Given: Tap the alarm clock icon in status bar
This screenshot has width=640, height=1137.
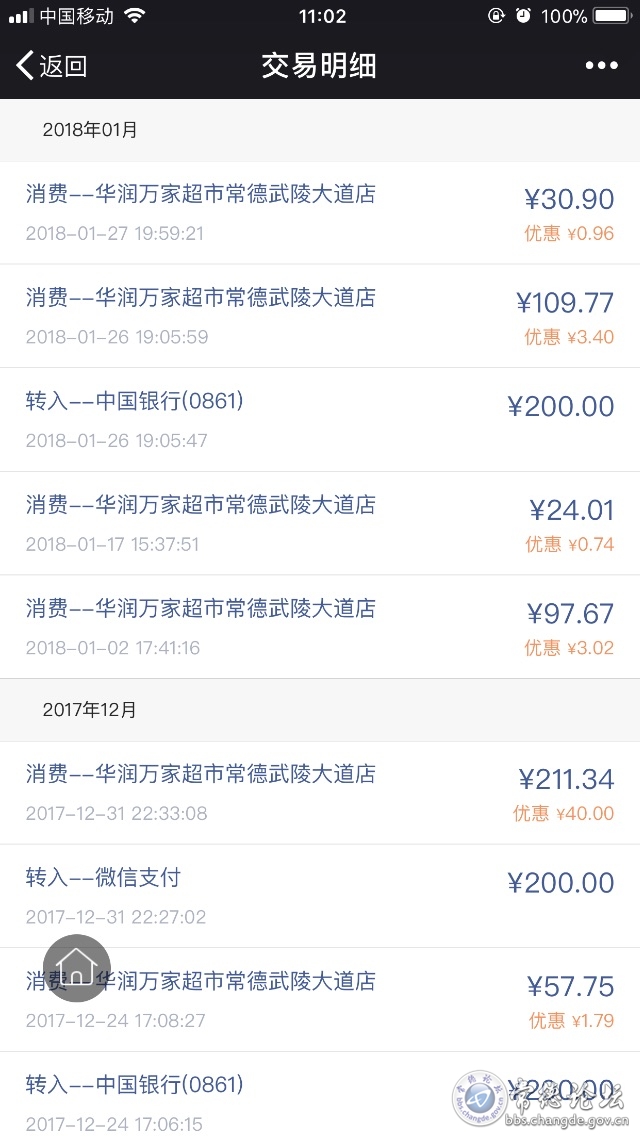Looking at the screenshot, I should tap(523, 15).
